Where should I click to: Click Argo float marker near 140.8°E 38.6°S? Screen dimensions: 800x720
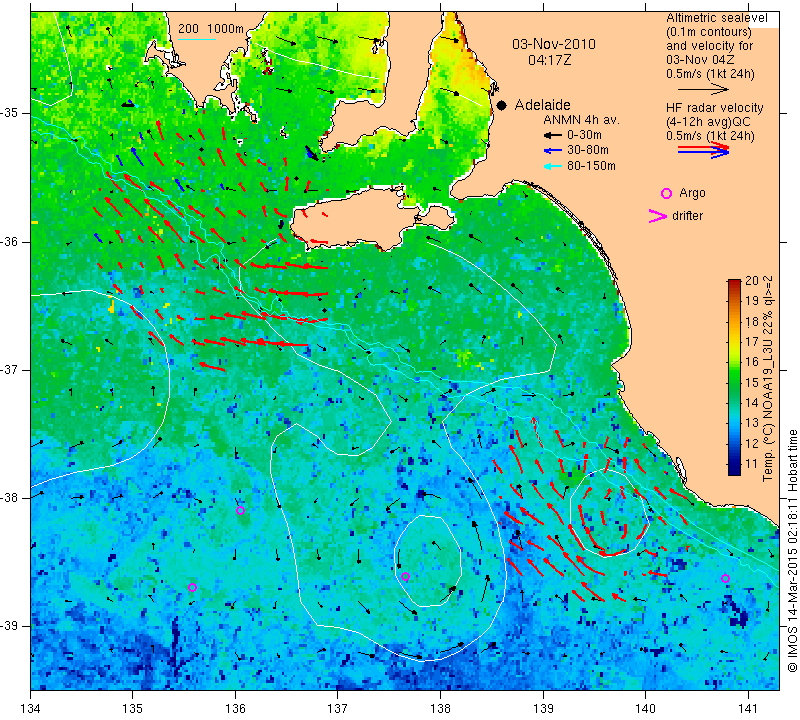725,578
